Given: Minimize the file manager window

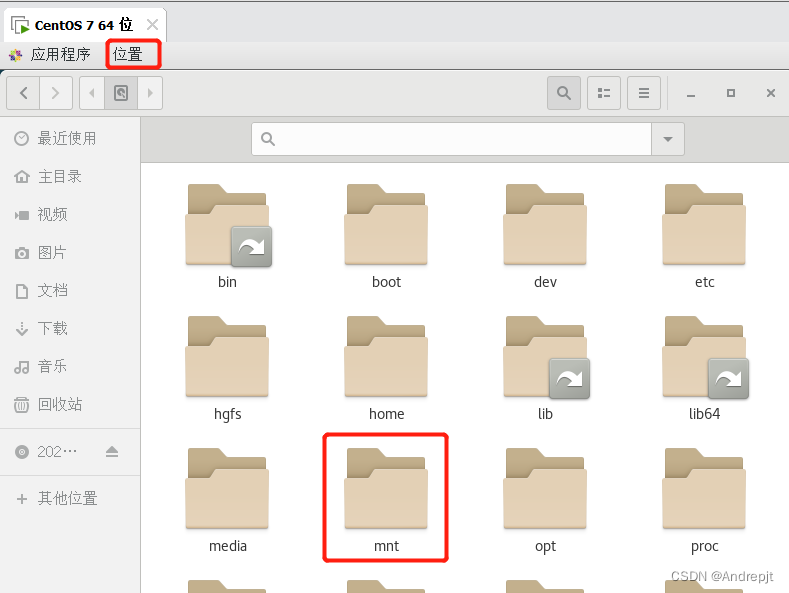Looking at the screenshot, I should (691, 94).
